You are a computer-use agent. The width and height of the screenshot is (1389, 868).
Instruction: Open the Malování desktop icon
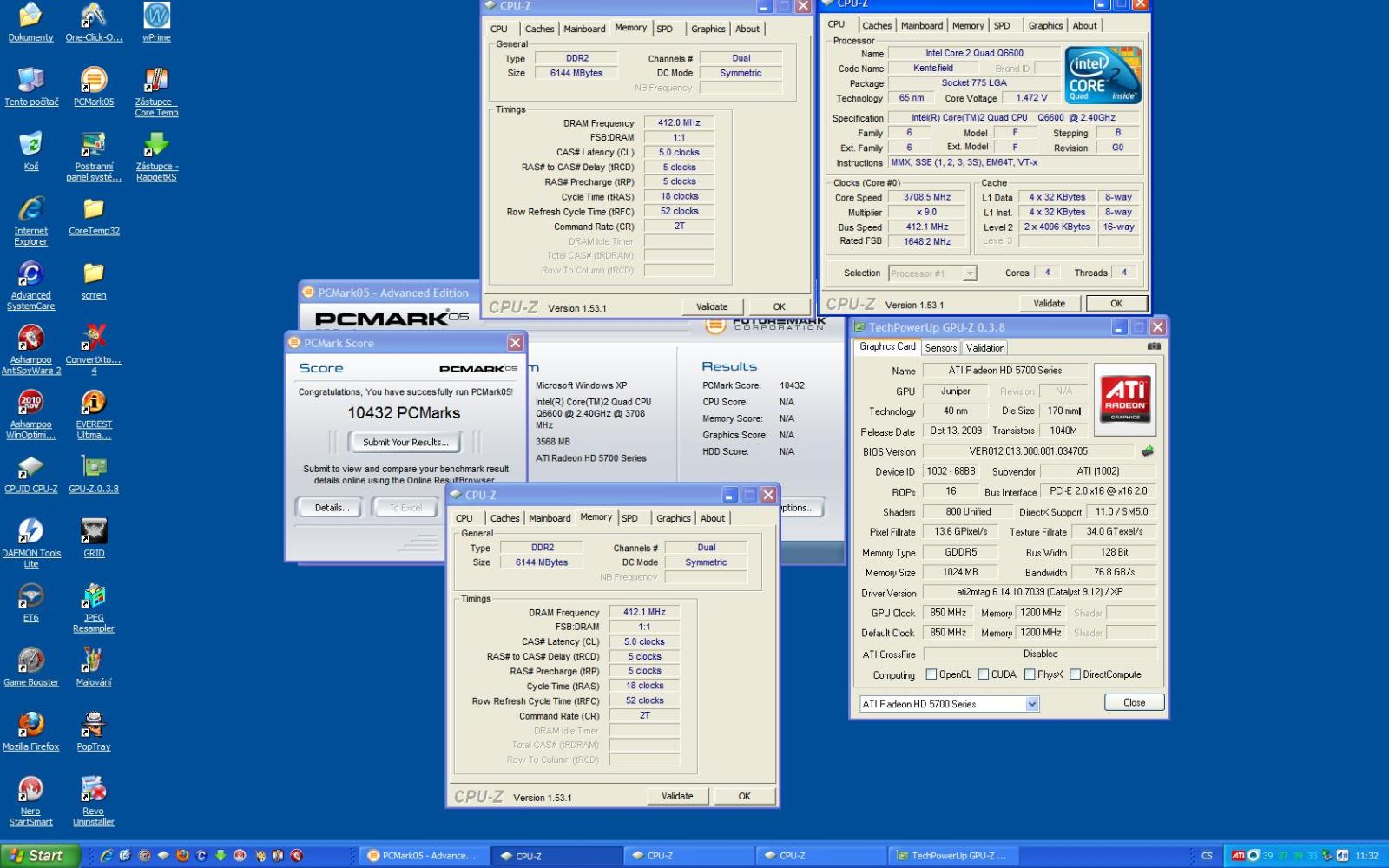click(x=94, y=666)
